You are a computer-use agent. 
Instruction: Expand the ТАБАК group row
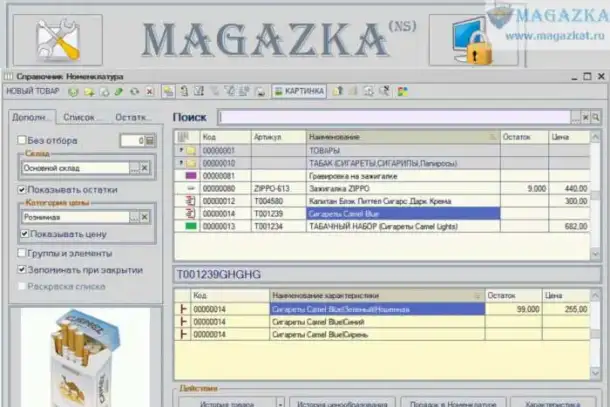(181, 163)
